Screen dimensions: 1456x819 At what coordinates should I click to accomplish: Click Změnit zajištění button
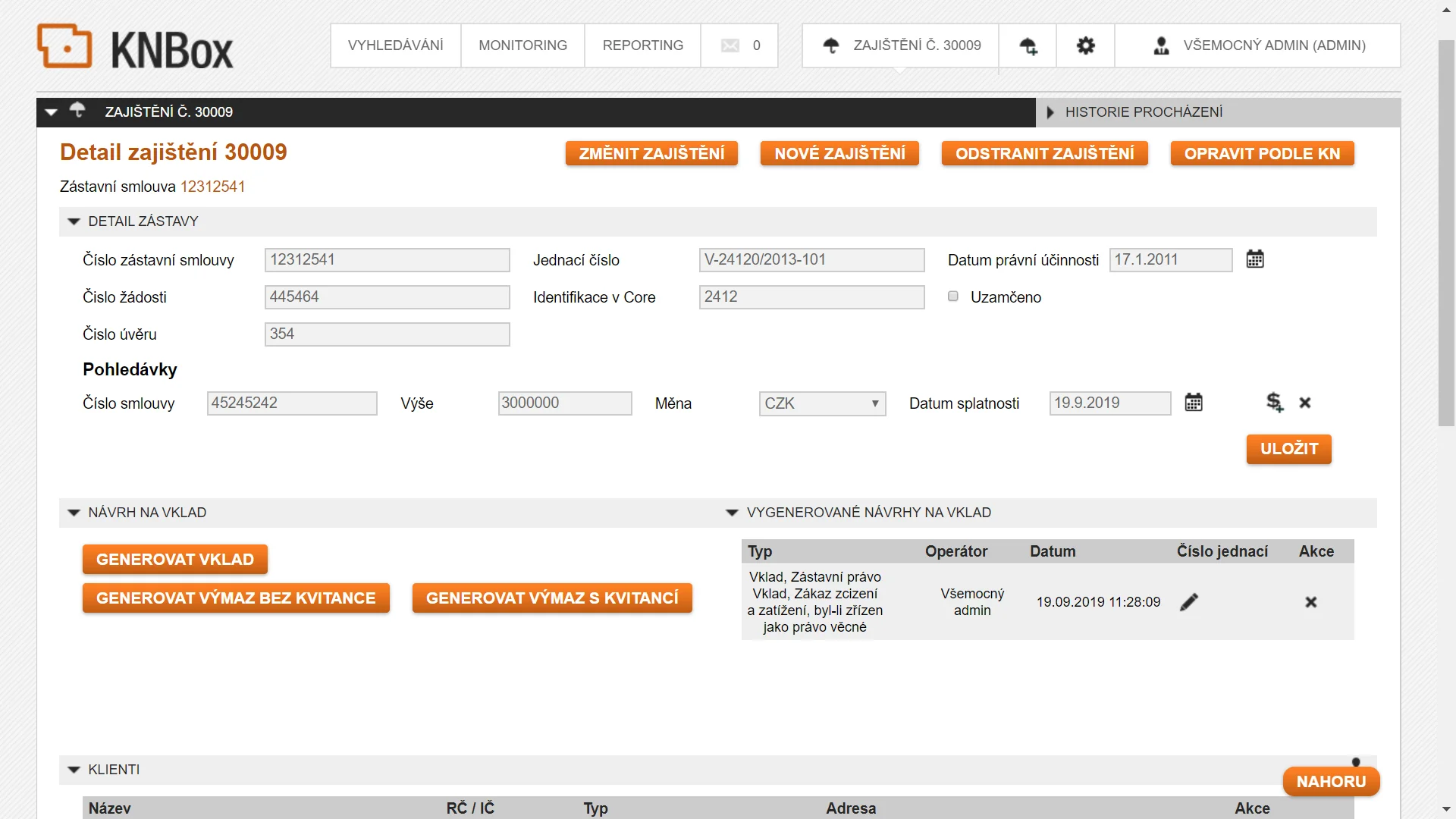tap(651, 153)
